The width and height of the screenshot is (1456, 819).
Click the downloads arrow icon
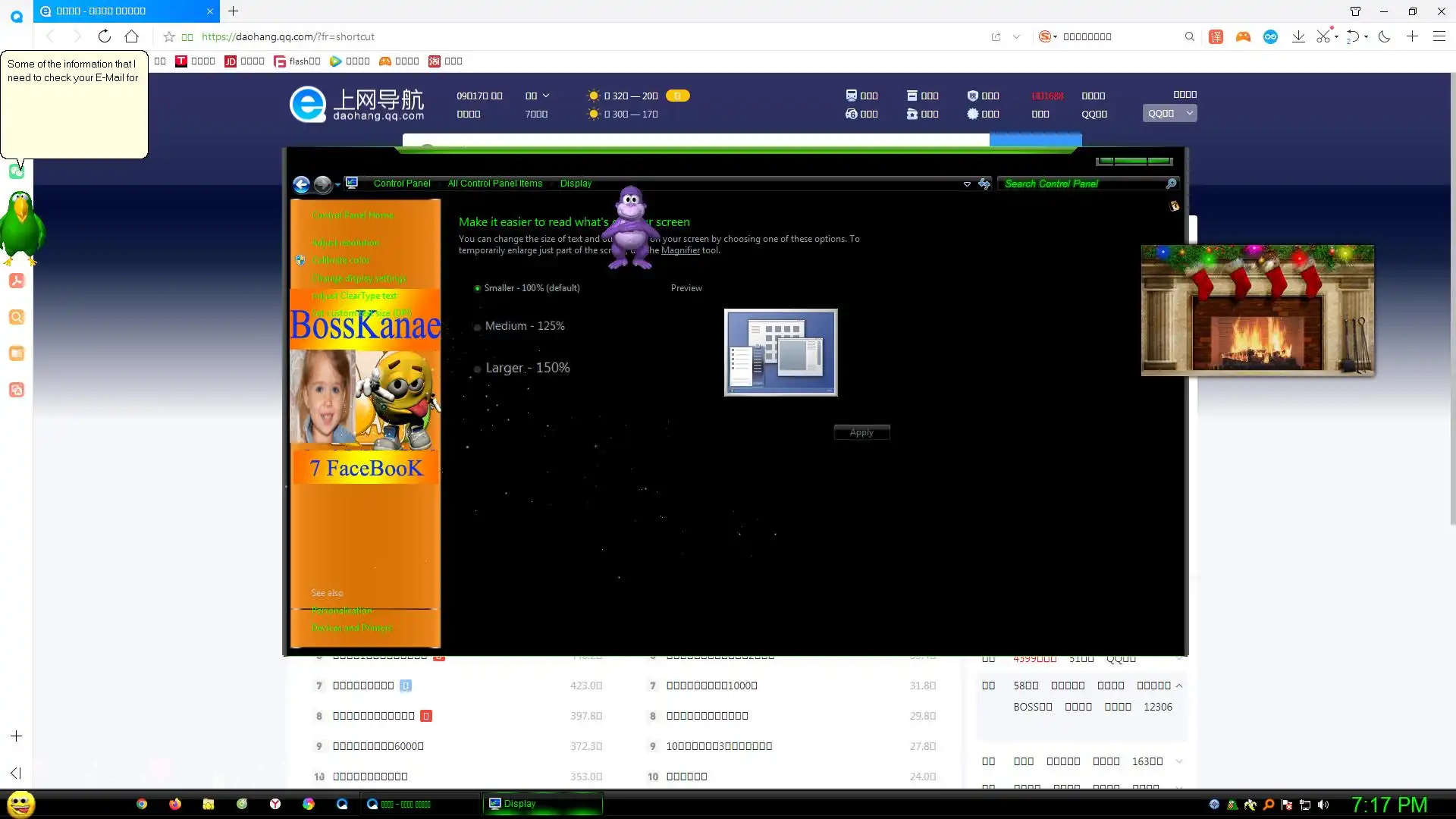[1298, 36]
